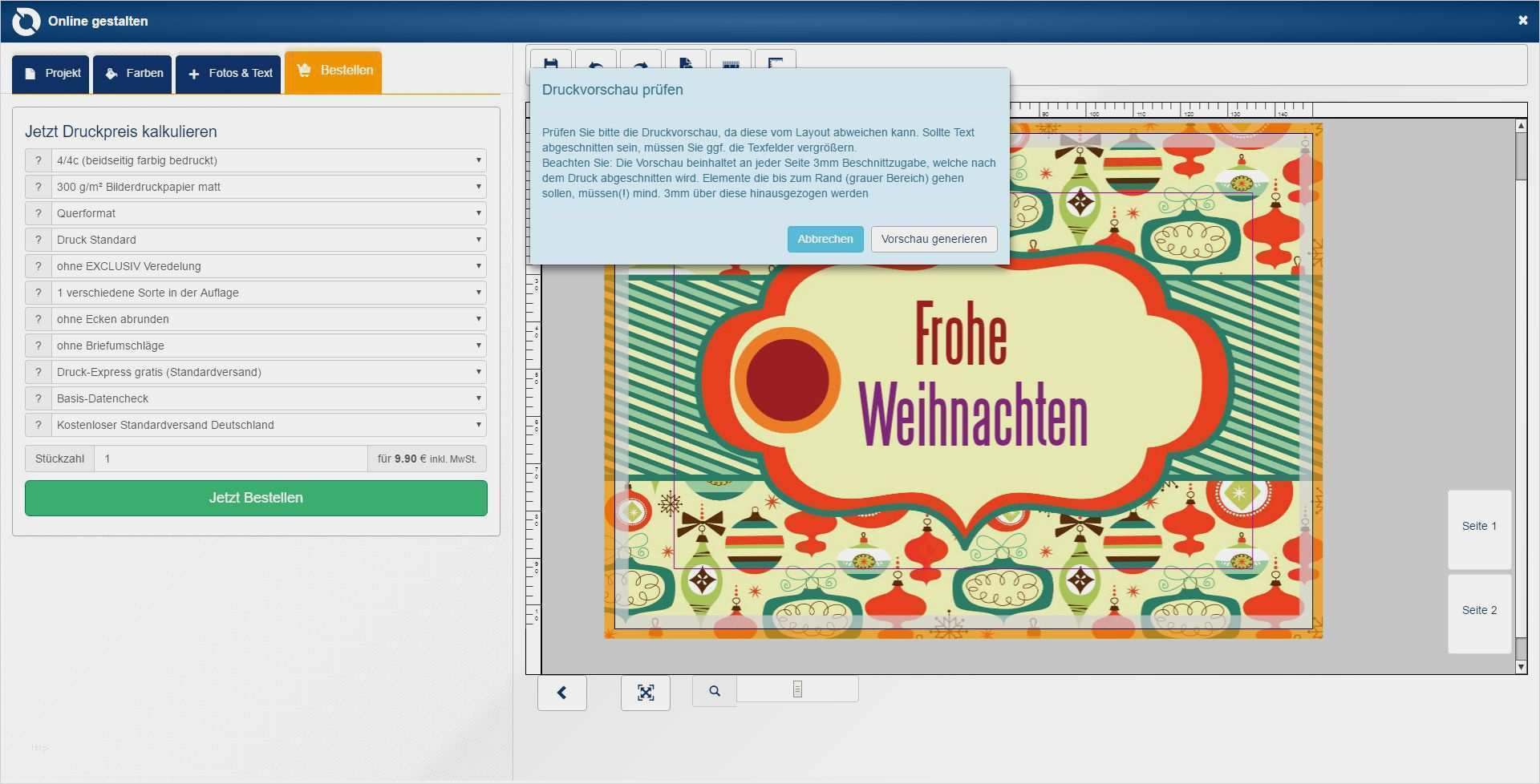Open the Fotos & Text tab
The width and height of the screenshot is (1540, 784).
pos(228,73)
